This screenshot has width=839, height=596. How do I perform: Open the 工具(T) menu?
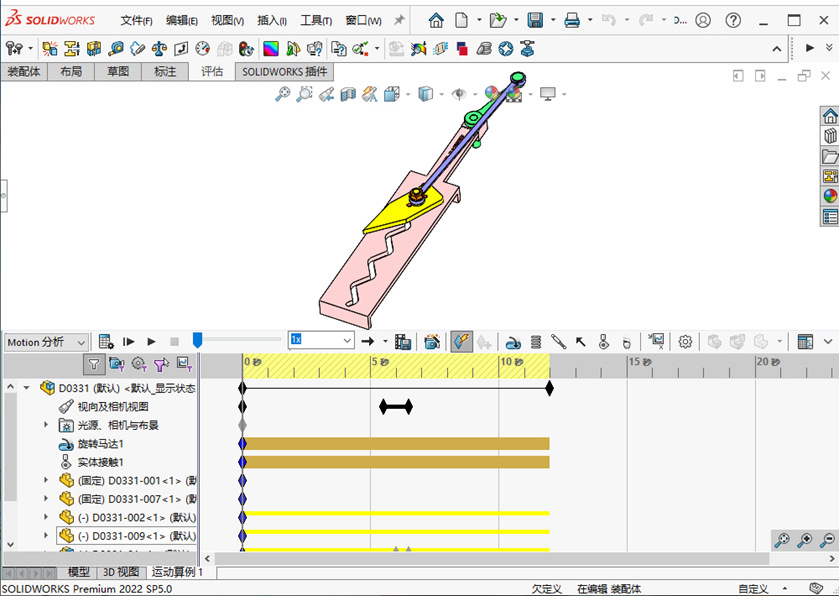point(316,20)
